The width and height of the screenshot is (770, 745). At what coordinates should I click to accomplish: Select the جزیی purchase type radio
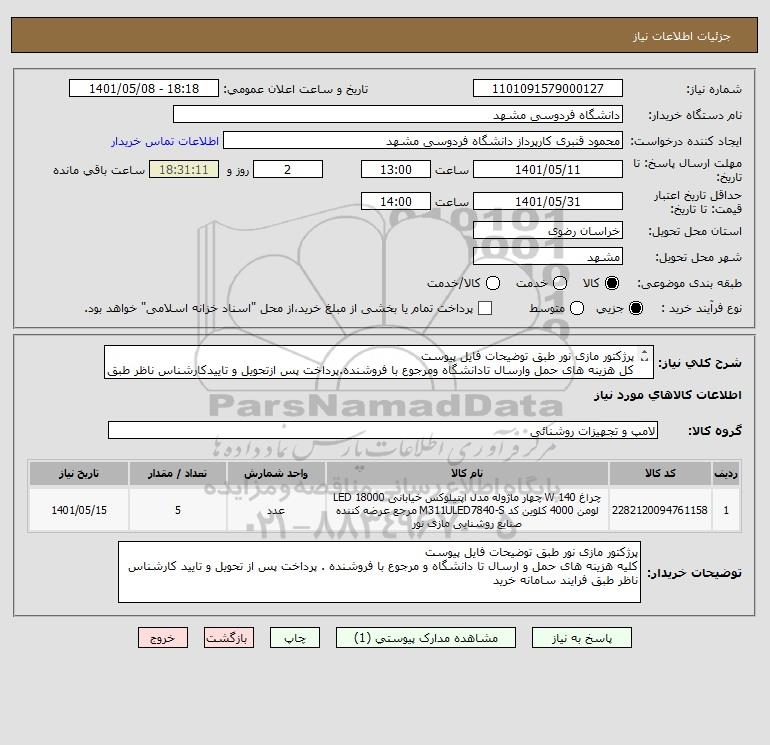click(635, 308)
